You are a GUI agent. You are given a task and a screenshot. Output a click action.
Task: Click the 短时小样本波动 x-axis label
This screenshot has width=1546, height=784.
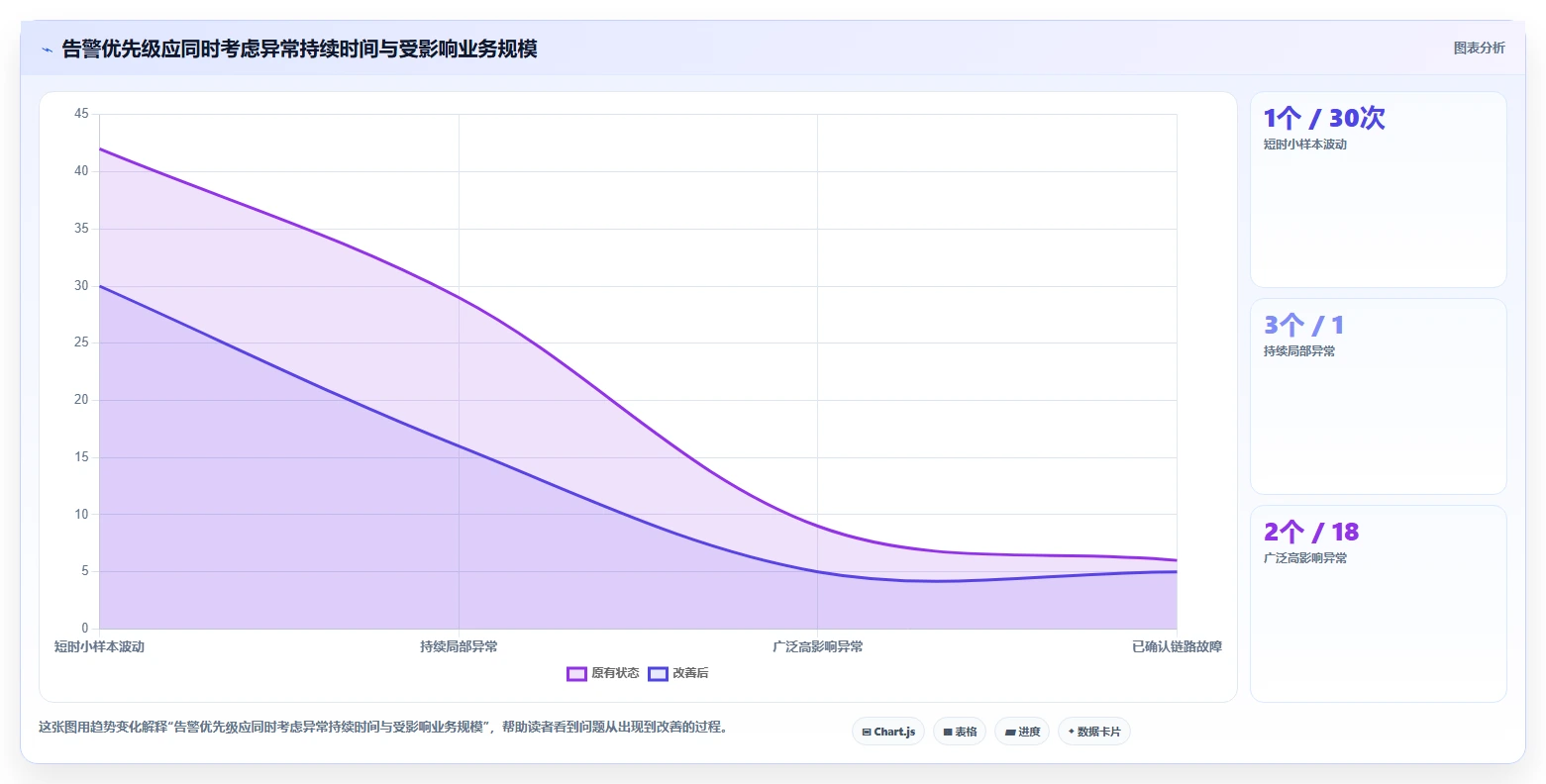click(99, 646)
